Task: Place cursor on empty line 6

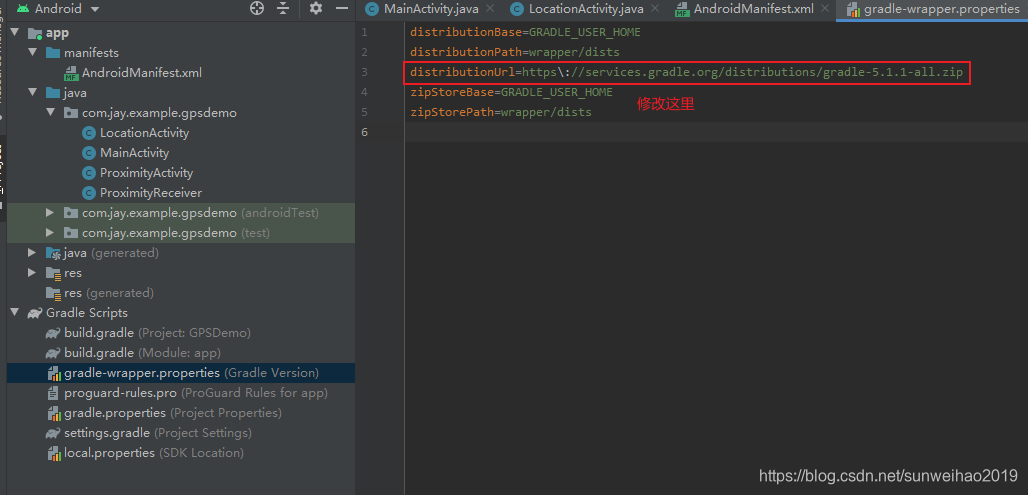Action: (716, 132)
